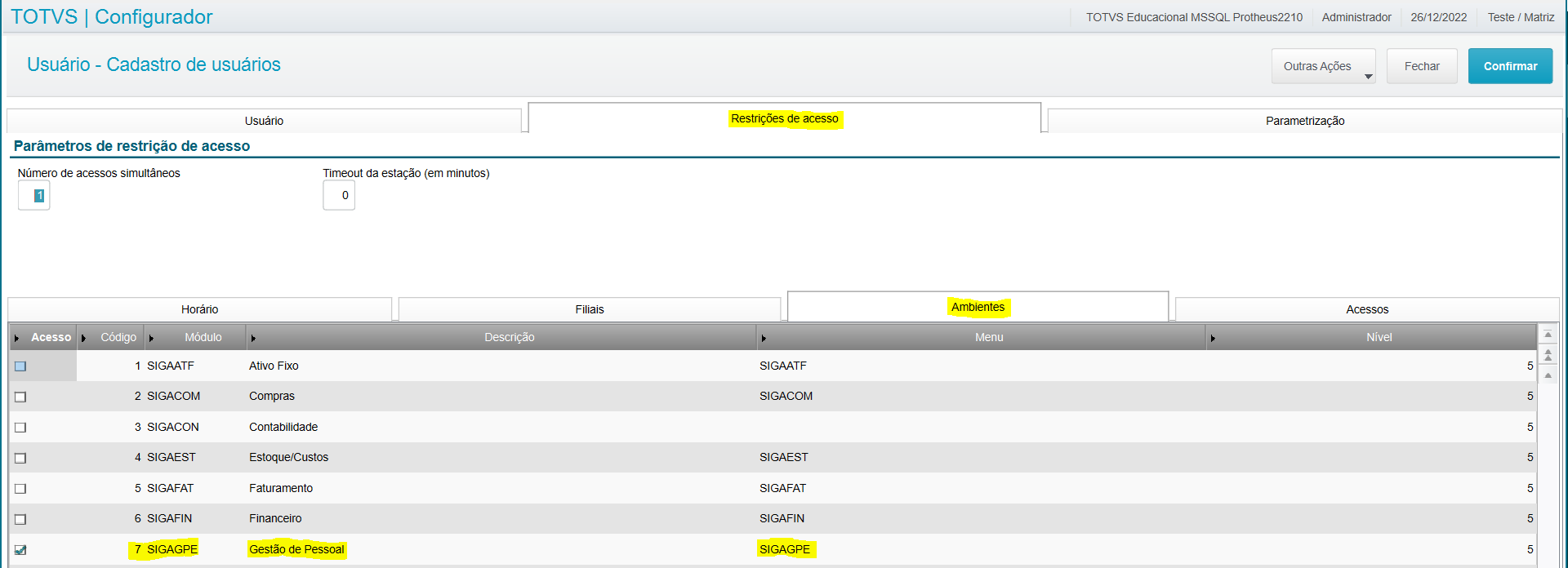
Task: Page up in the modules grid
Action: [1548, 355]
